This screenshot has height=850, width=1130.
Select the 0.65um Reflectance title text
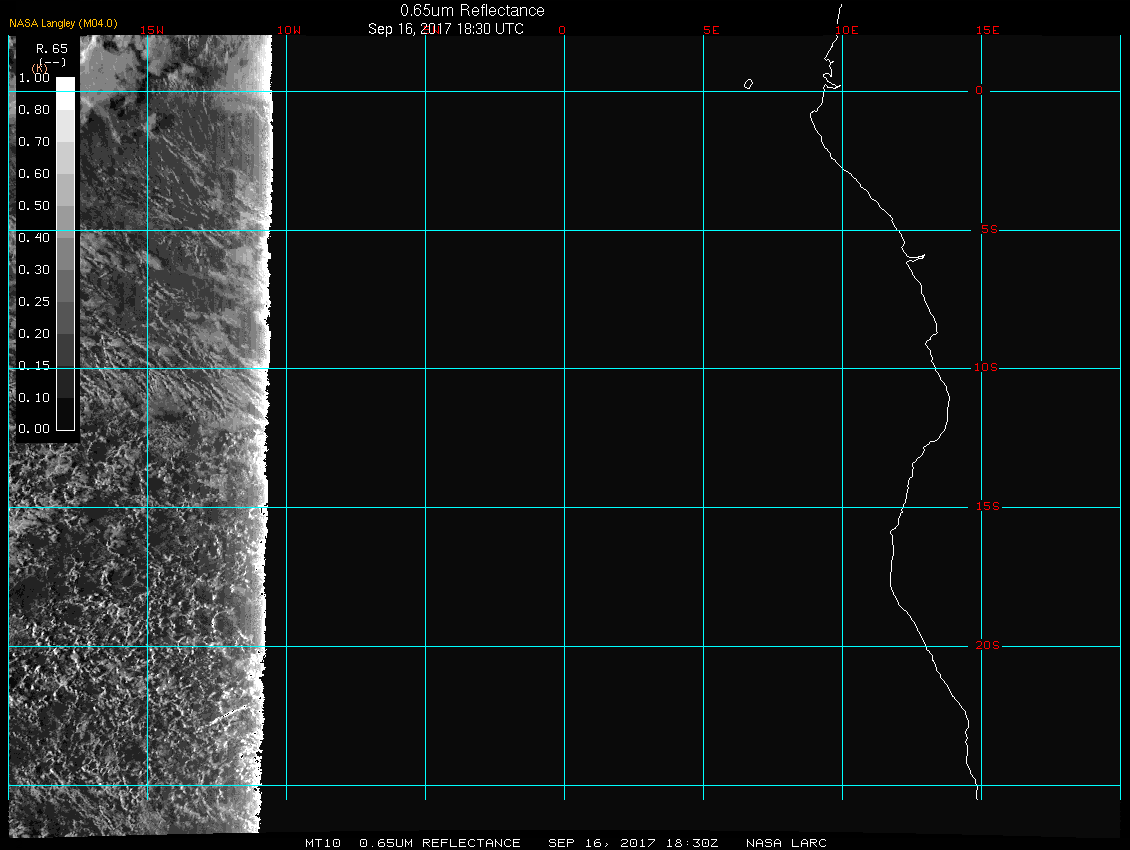(x=472, y=10)
